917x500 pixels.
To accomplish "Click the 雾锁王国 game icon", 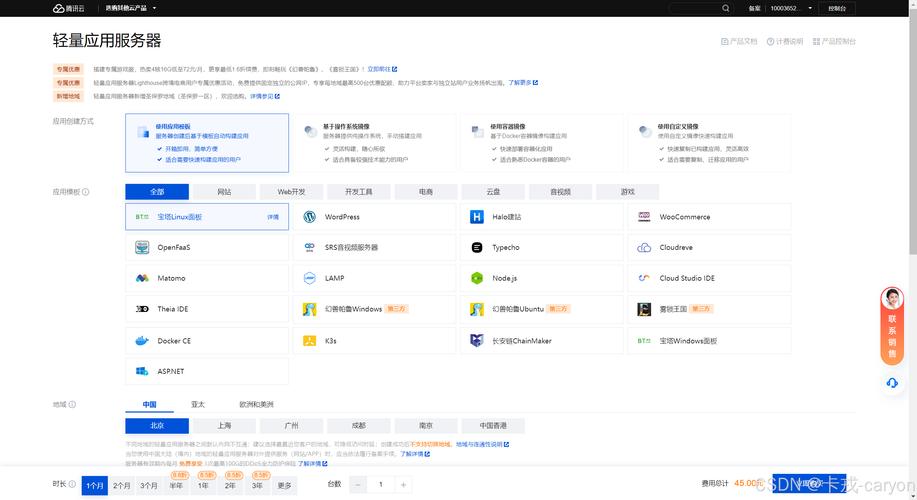I will click(x=644, y=309).
